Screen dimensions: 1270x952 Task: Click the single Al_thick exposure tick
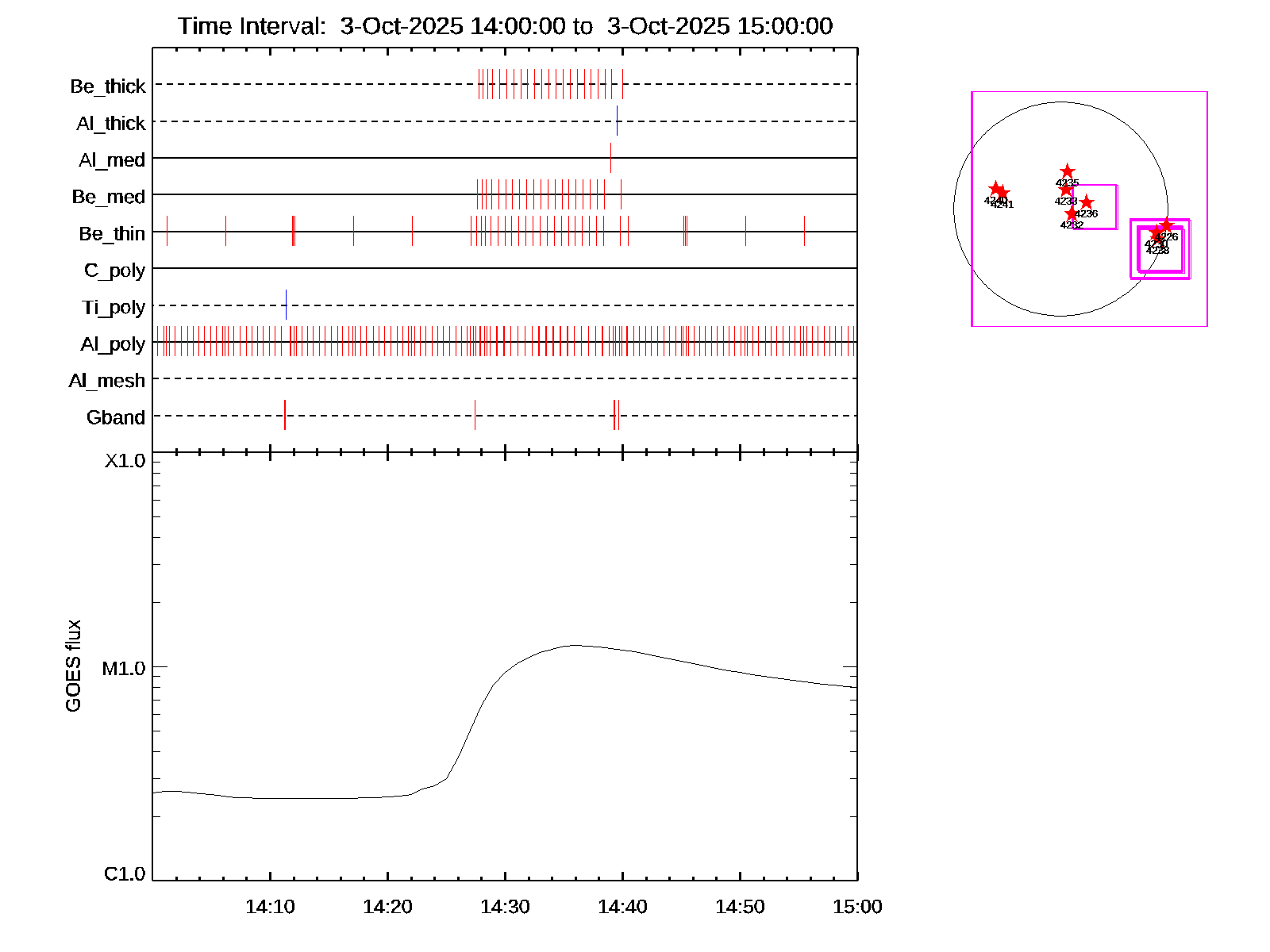coord(617,121)
